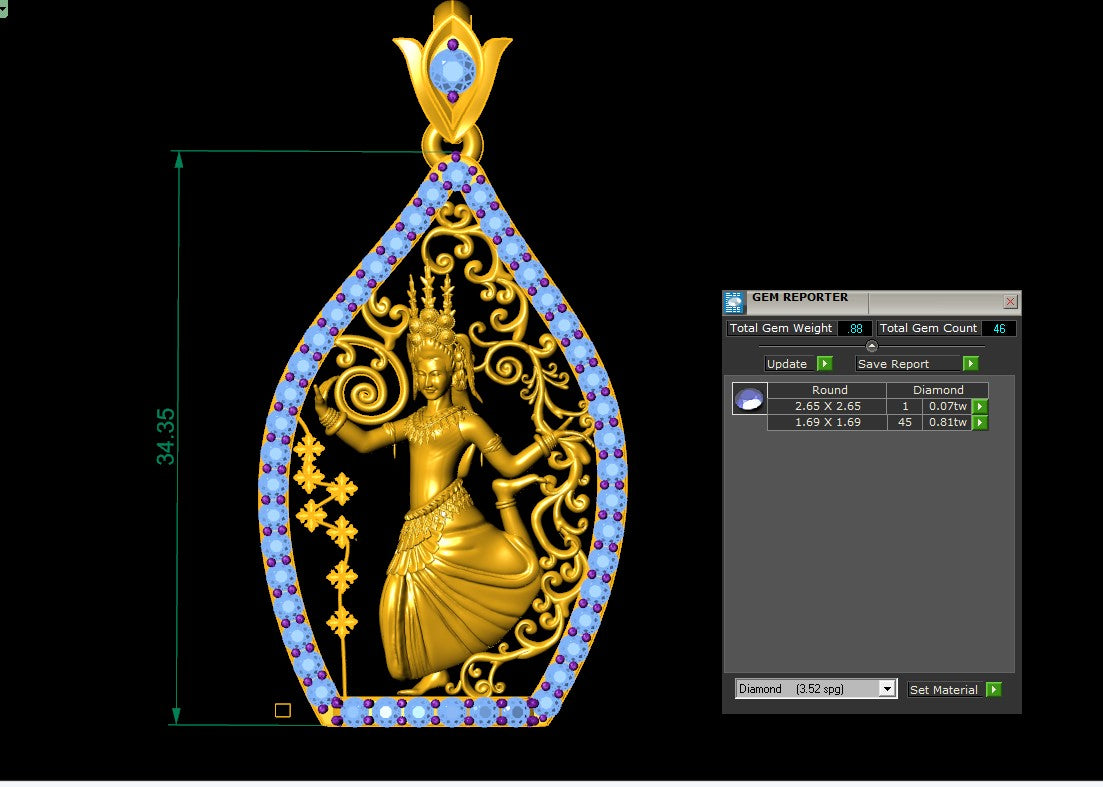Click the count cell showing 45

pos(905,423)
